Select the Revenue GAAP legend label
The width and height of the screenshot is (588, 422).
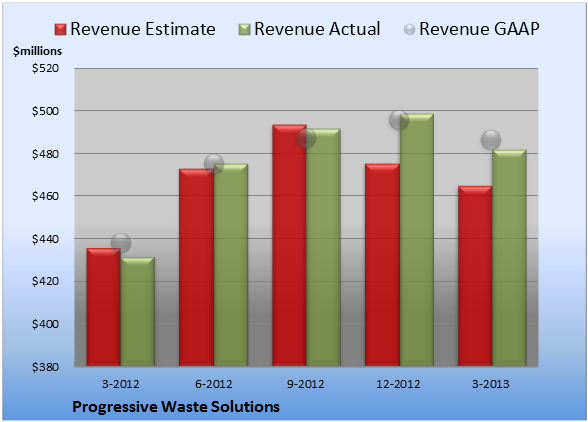(x=479, y=29)
